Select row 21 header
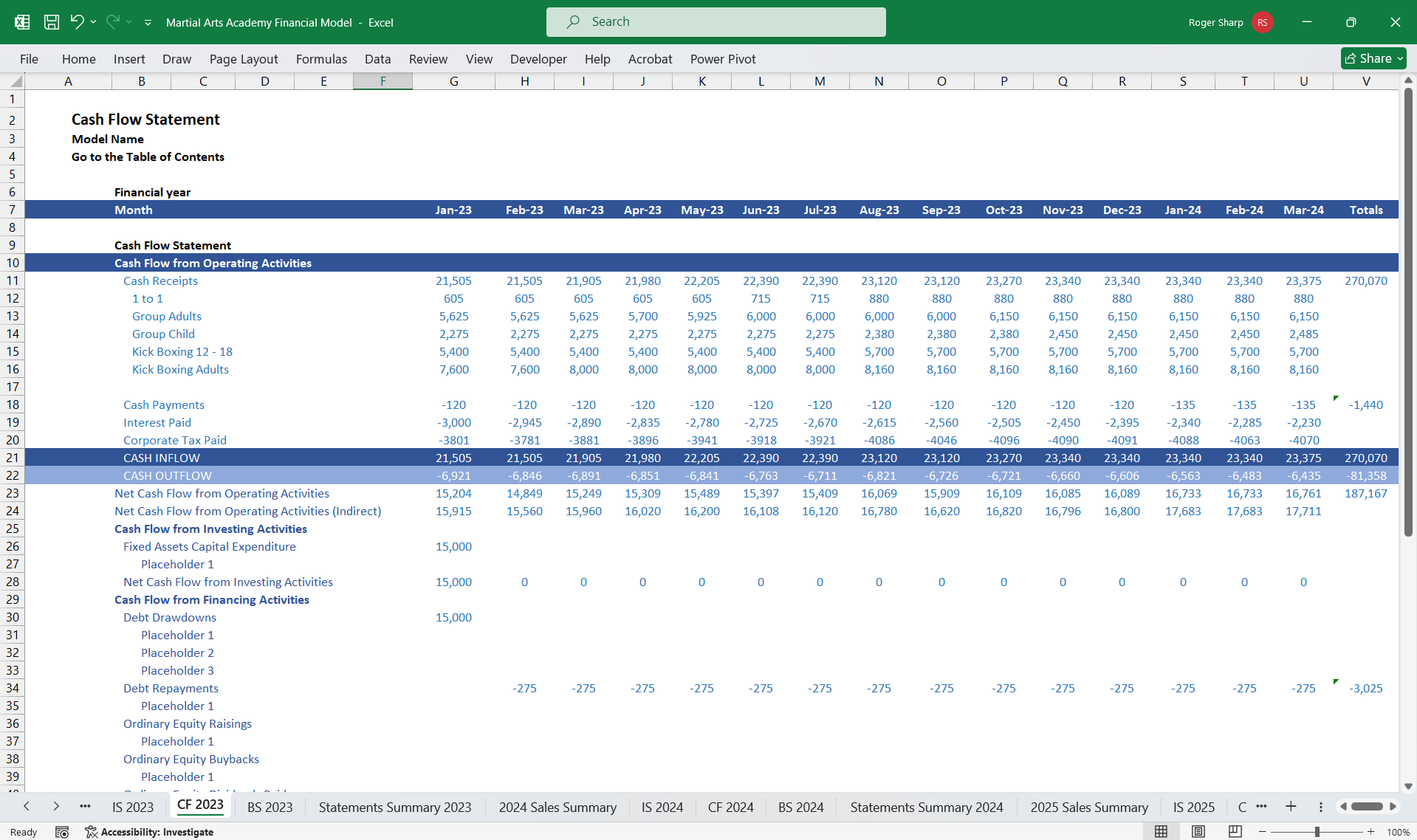 coord(13,458)
